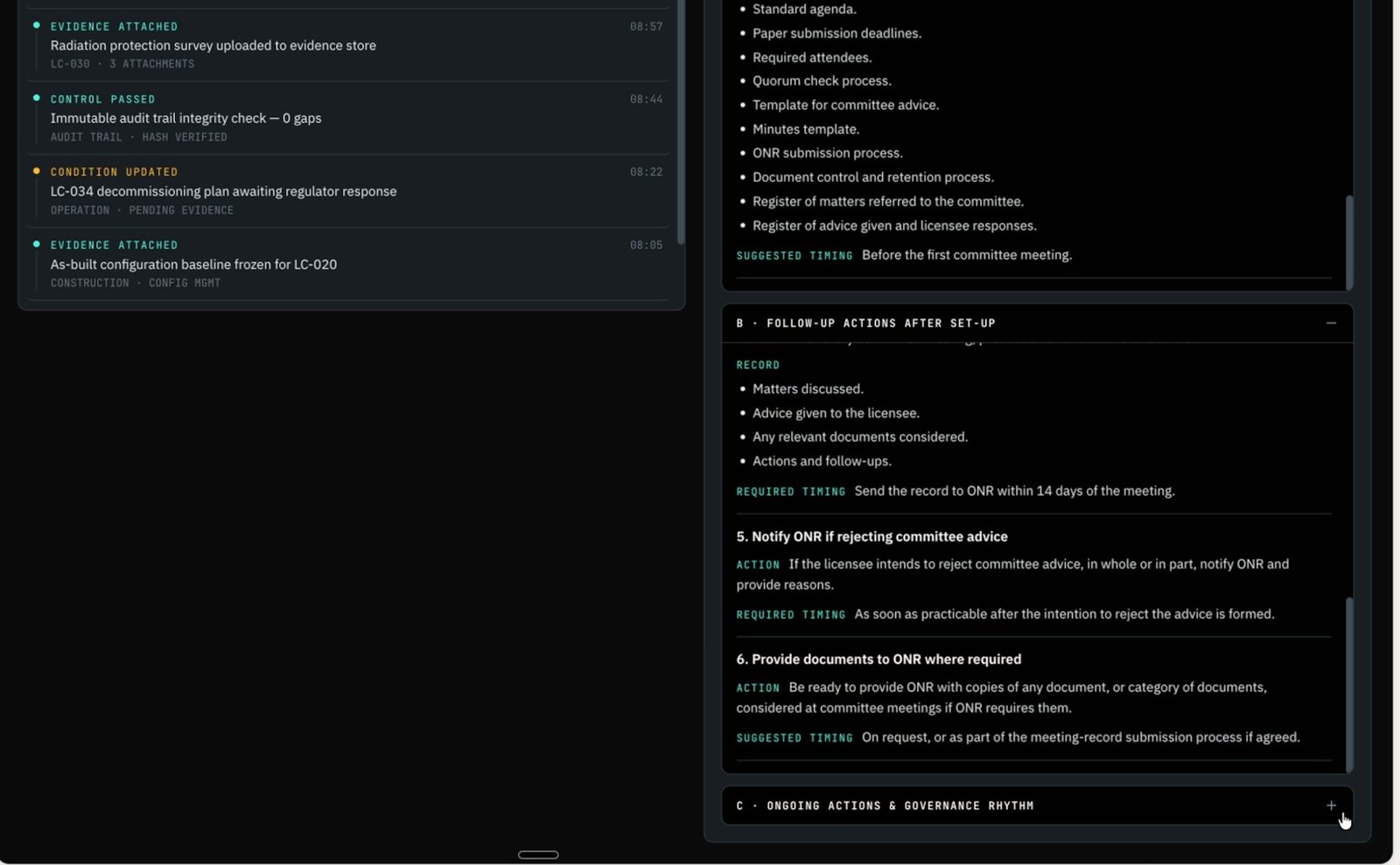1400x865 pixels.
Task: Click the amber dot beside Condition Updated entry
Action: coord(36,171)
